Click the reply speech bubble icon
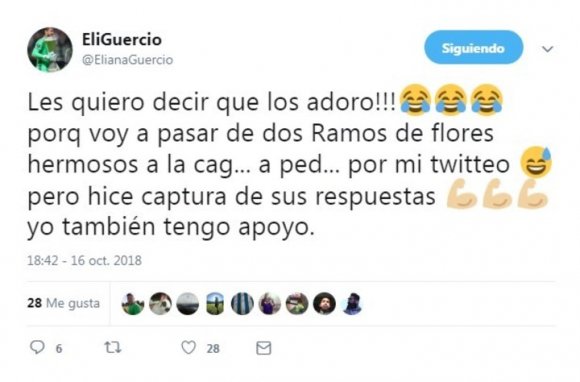Image resolution: width=580 pixels, height=382 pixels. click(37, 347)
